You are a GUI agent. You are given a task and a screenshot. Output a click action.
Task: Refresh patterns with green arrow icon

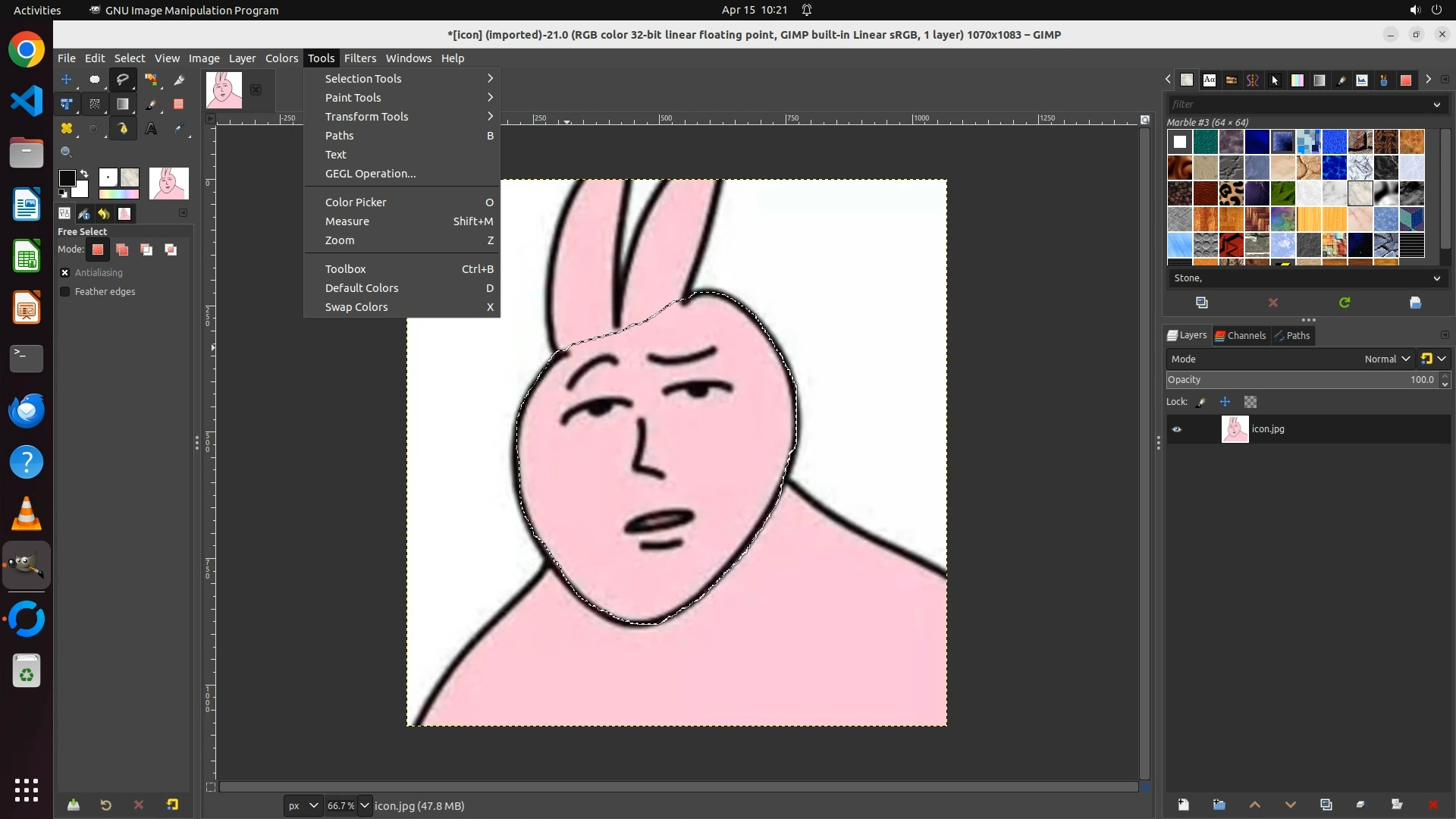pos(1345,303)
